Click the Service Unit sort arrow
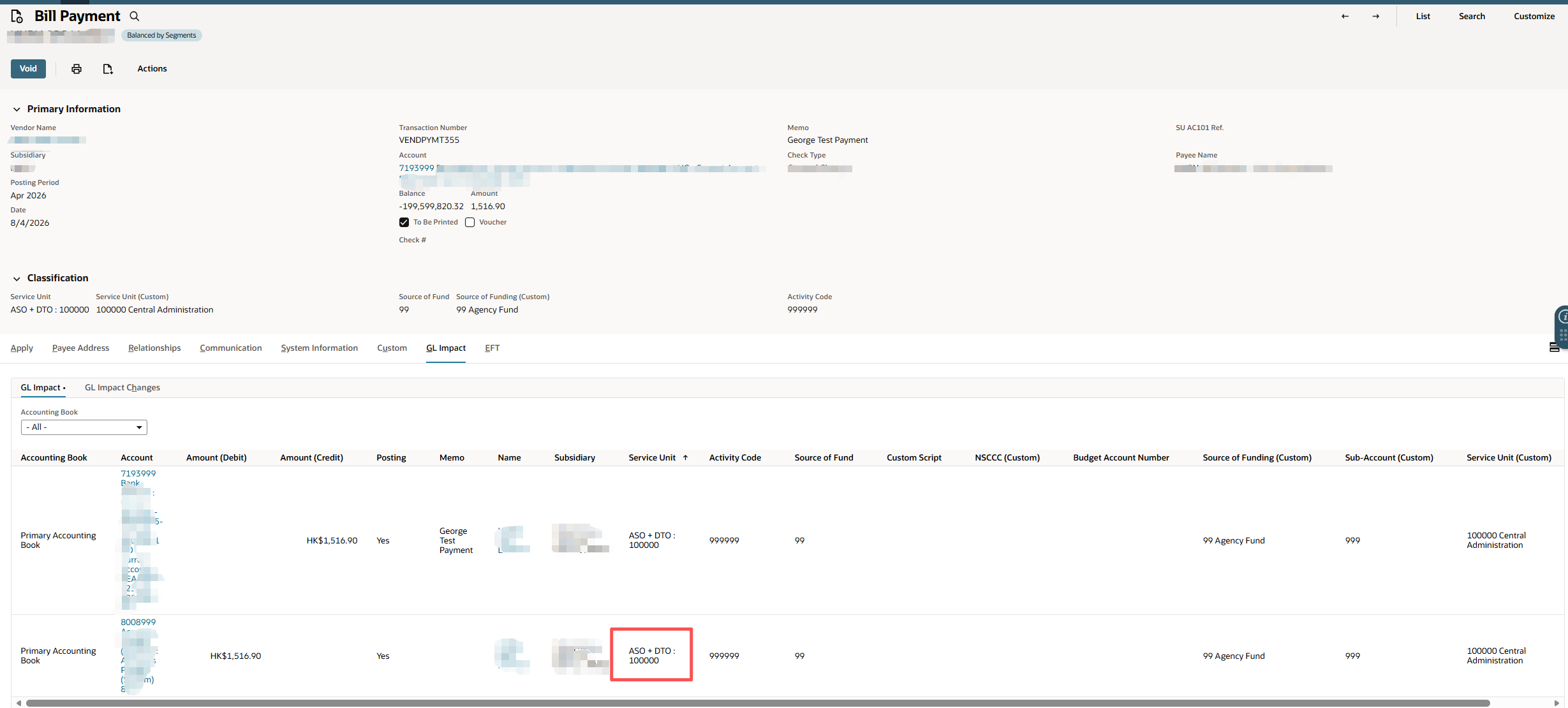This screenshot has width=1568, height=708. point(685,457)
